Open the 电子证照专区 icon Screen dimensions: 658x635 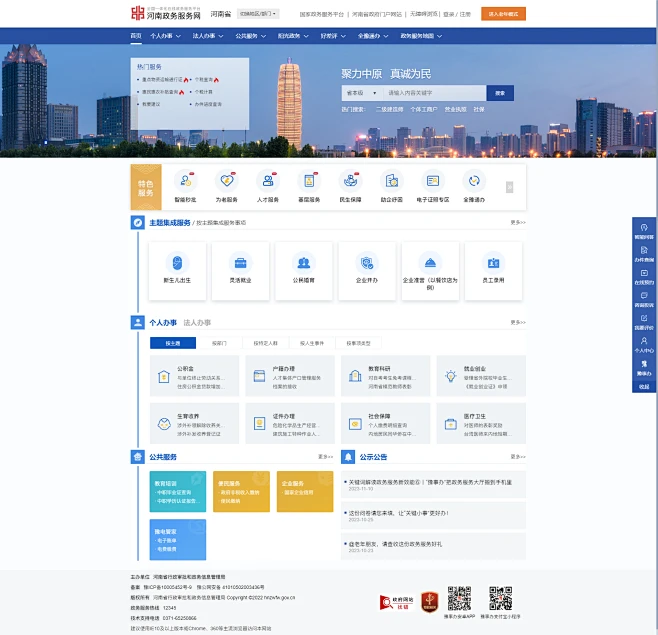coord(433,181)
